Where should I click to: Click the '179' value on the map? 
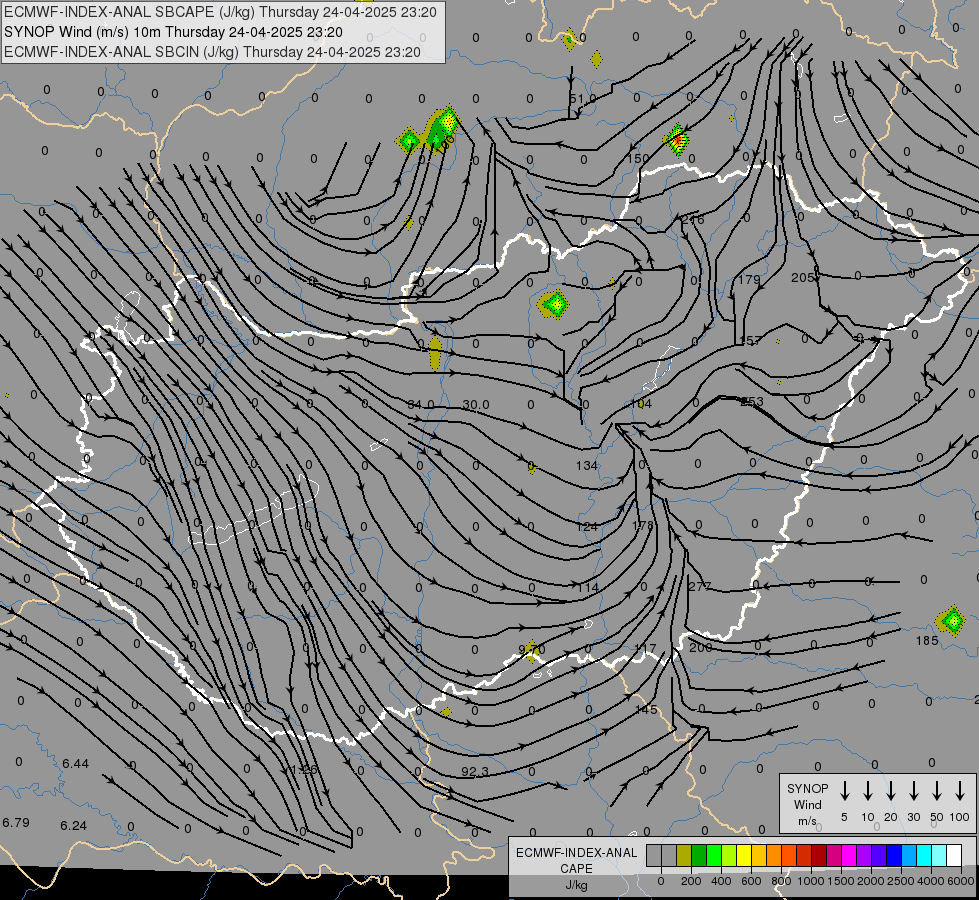point(749,279)
